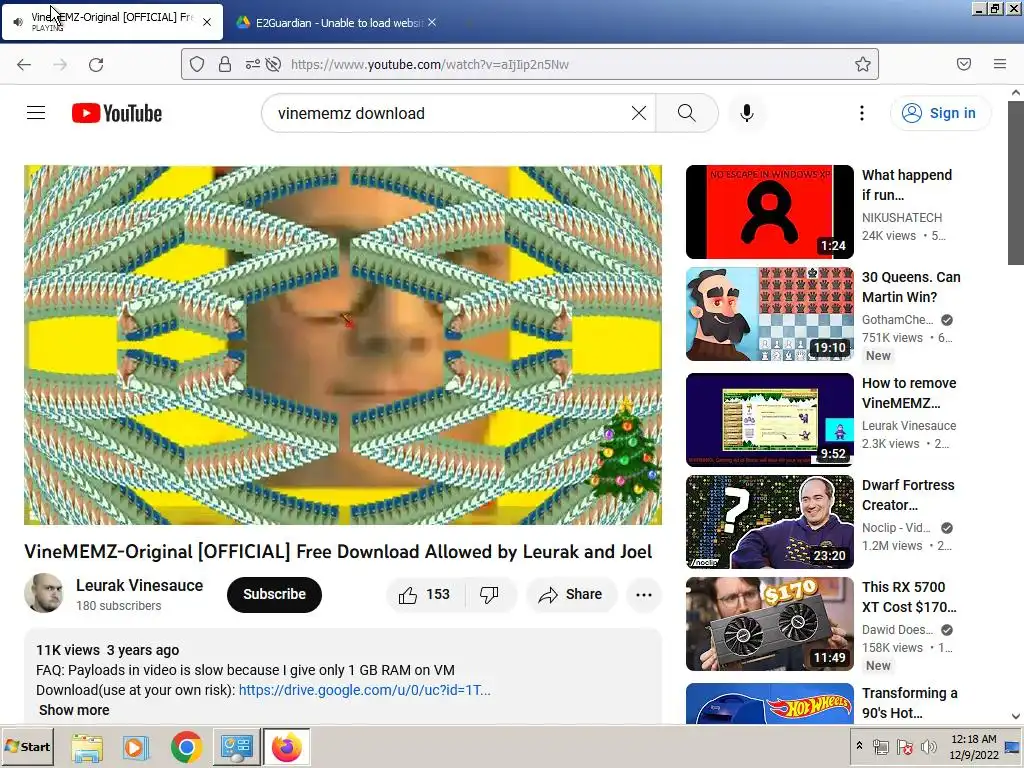Click the browser forward arrow

pos(60,64)
